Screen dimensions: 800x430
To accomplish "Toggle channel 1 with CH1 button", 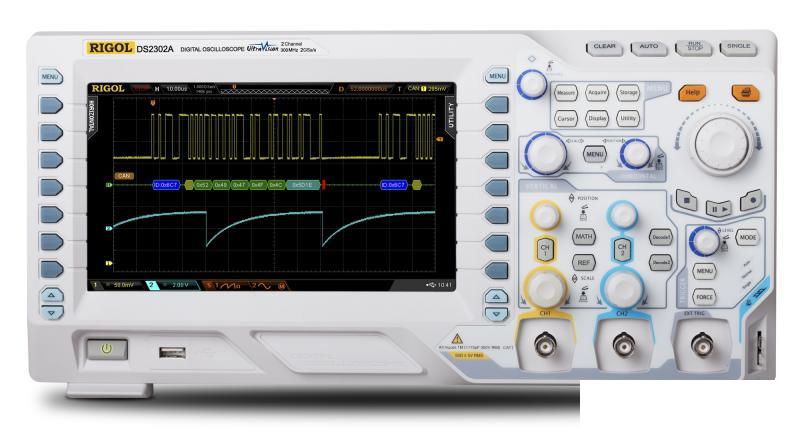I will (546, 251).
